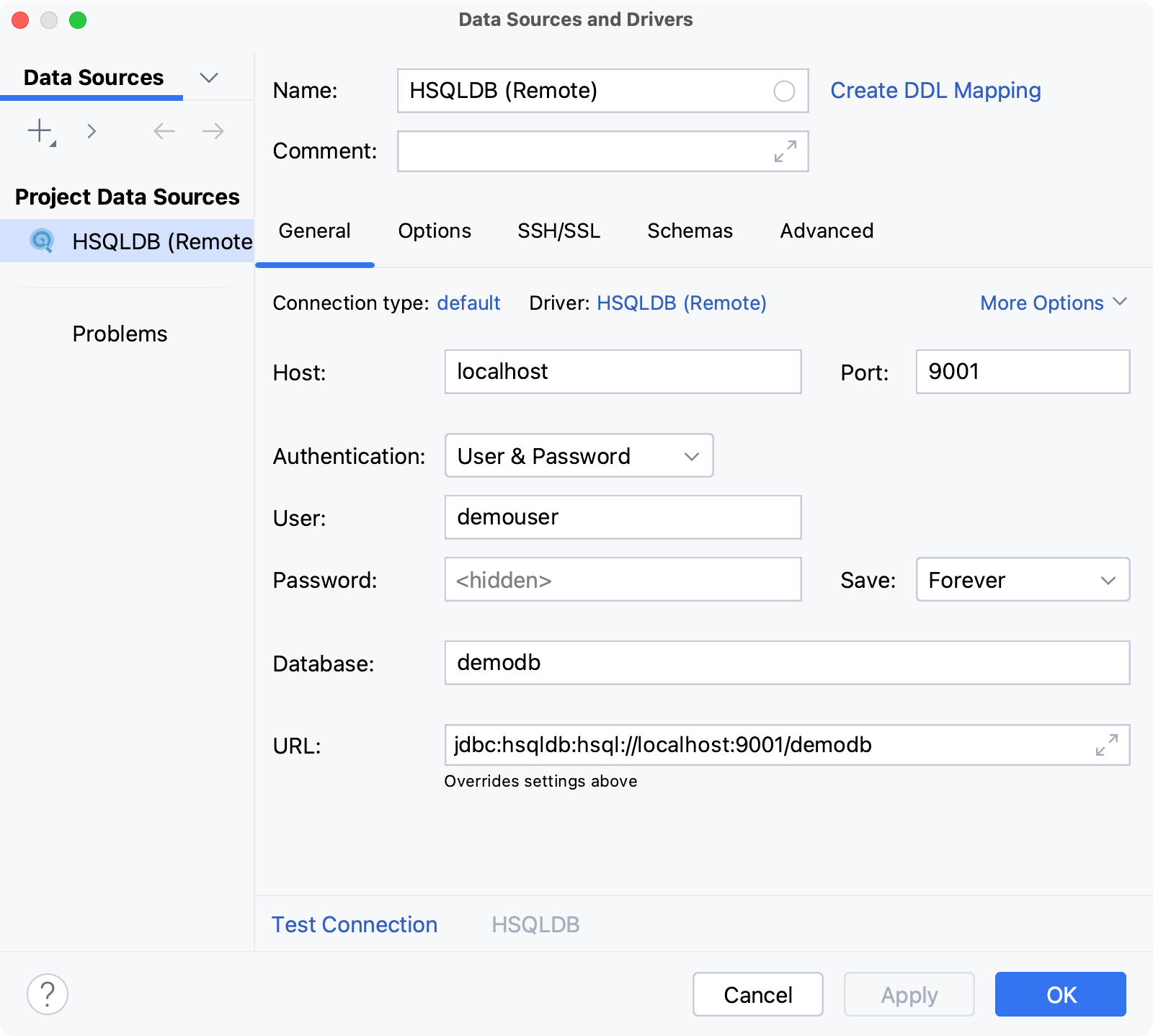Viewport: 1153px width, 1036px height.
Task: Click the back navigation arrow in sidebar
Action: pos(164,131)
